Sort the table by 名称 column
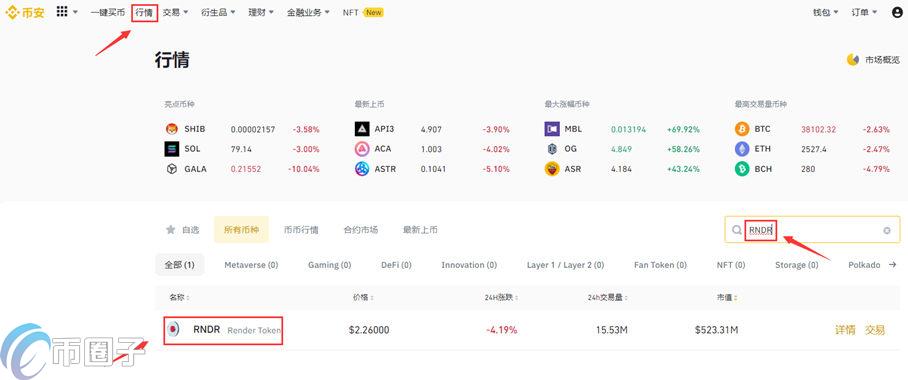The width and height of the screenshot is (908, 380). click(x=180, y=298)
